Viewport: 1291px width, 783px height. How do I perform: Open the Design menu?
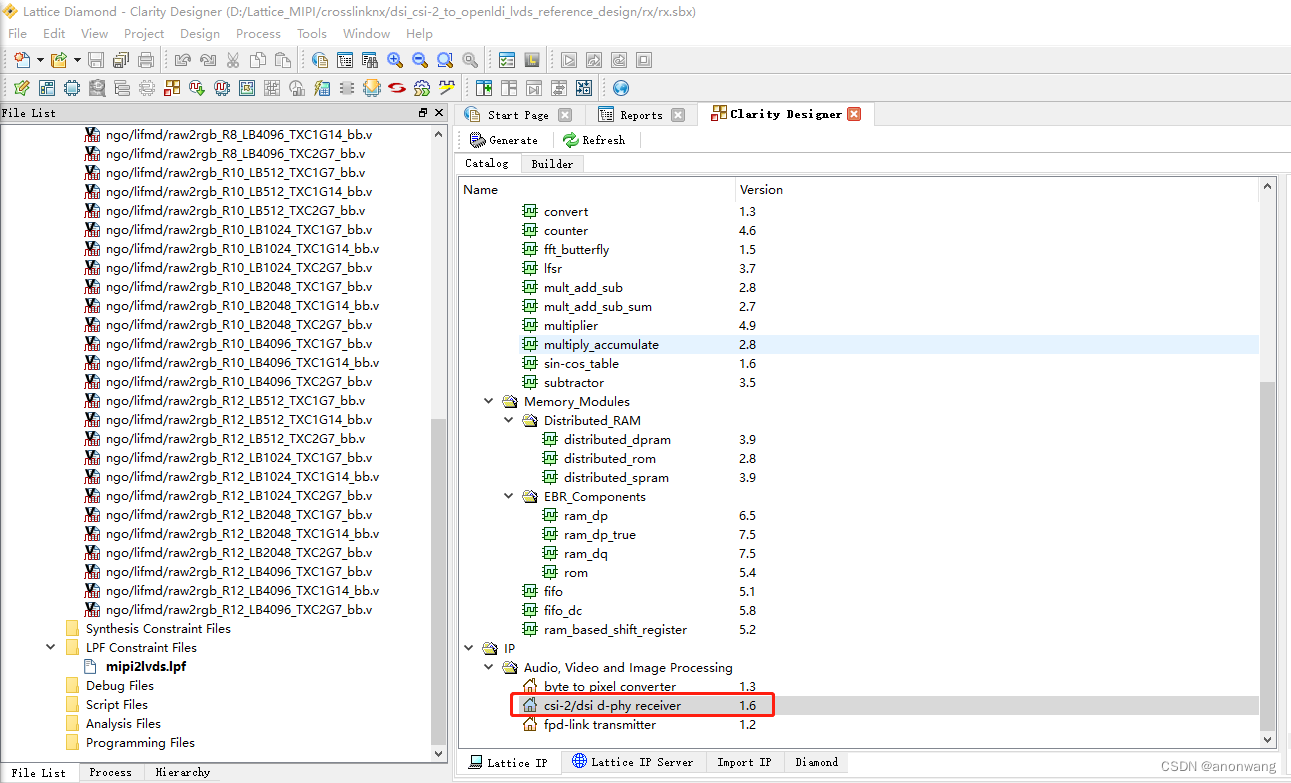pyautogui.click(x=200, y=33)
